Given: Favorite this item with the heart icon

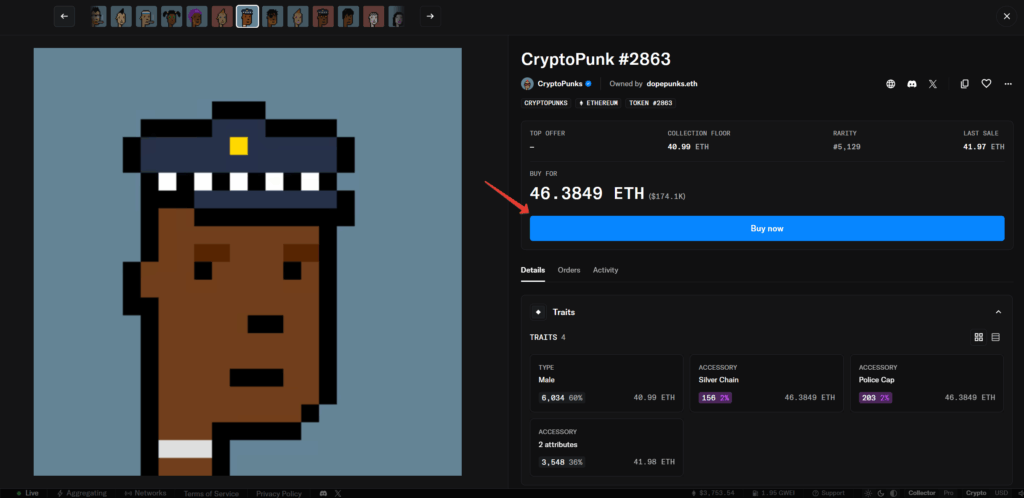Looking at the screenshot, I should tap(985, 84).
